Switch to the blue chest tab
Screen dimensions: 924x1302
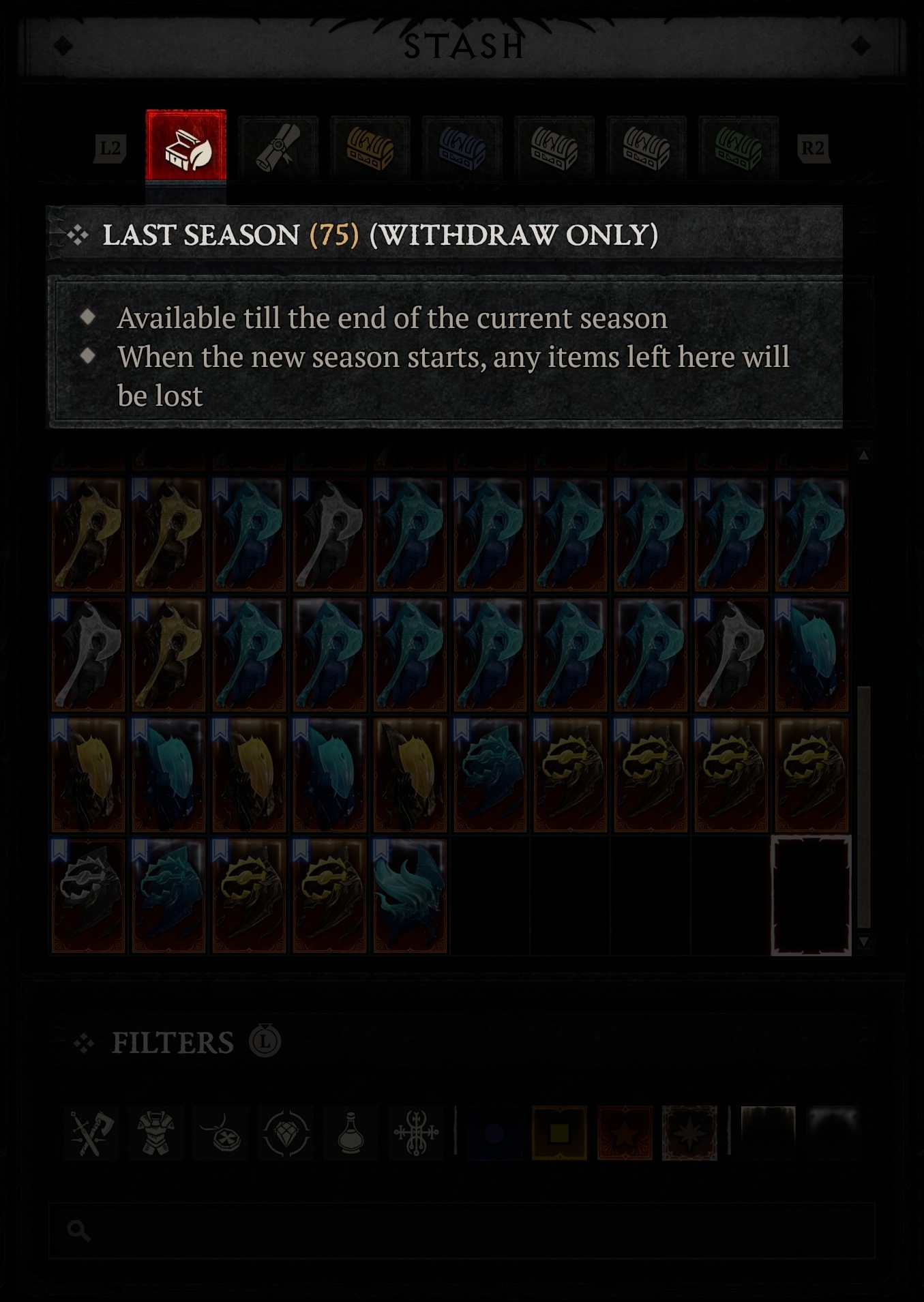(462, 147)
